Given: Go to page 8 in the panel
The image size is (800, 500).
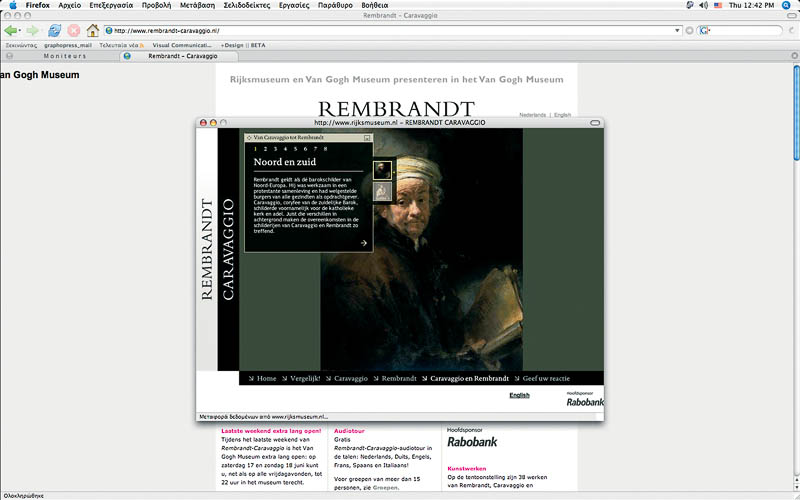Looking at the screenshot, I should pos(325,149).
